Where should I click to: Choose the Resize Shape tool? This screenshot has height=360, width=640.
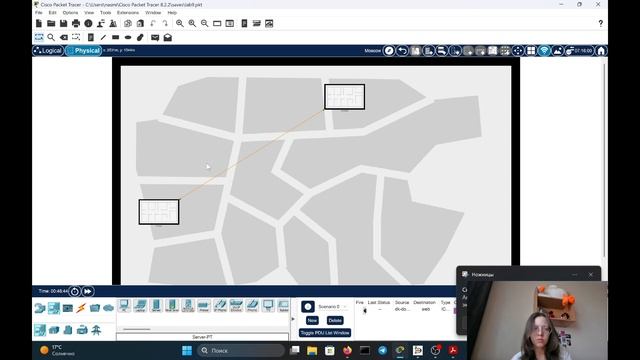[76, 38]
